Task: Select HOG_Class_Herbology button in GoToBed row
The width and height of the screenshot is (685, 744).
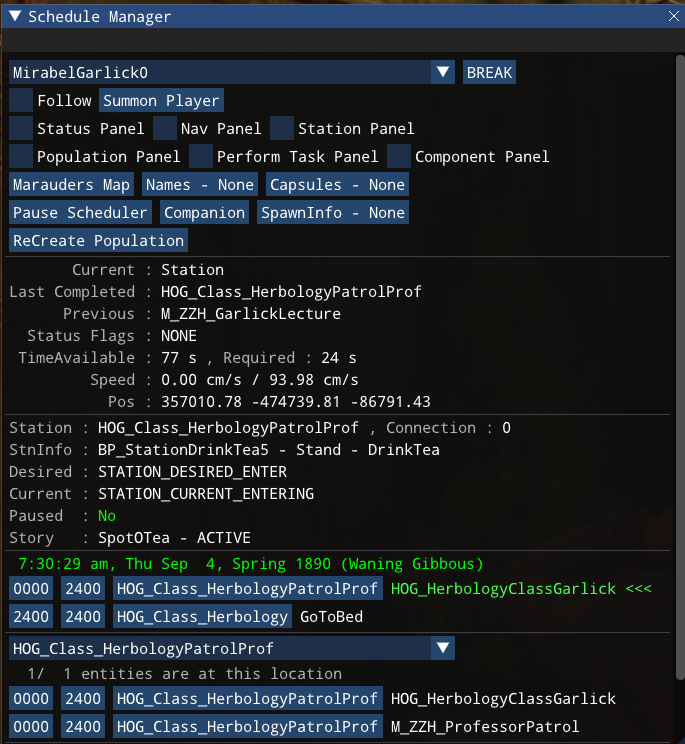Action: click(x=203, y=616)
